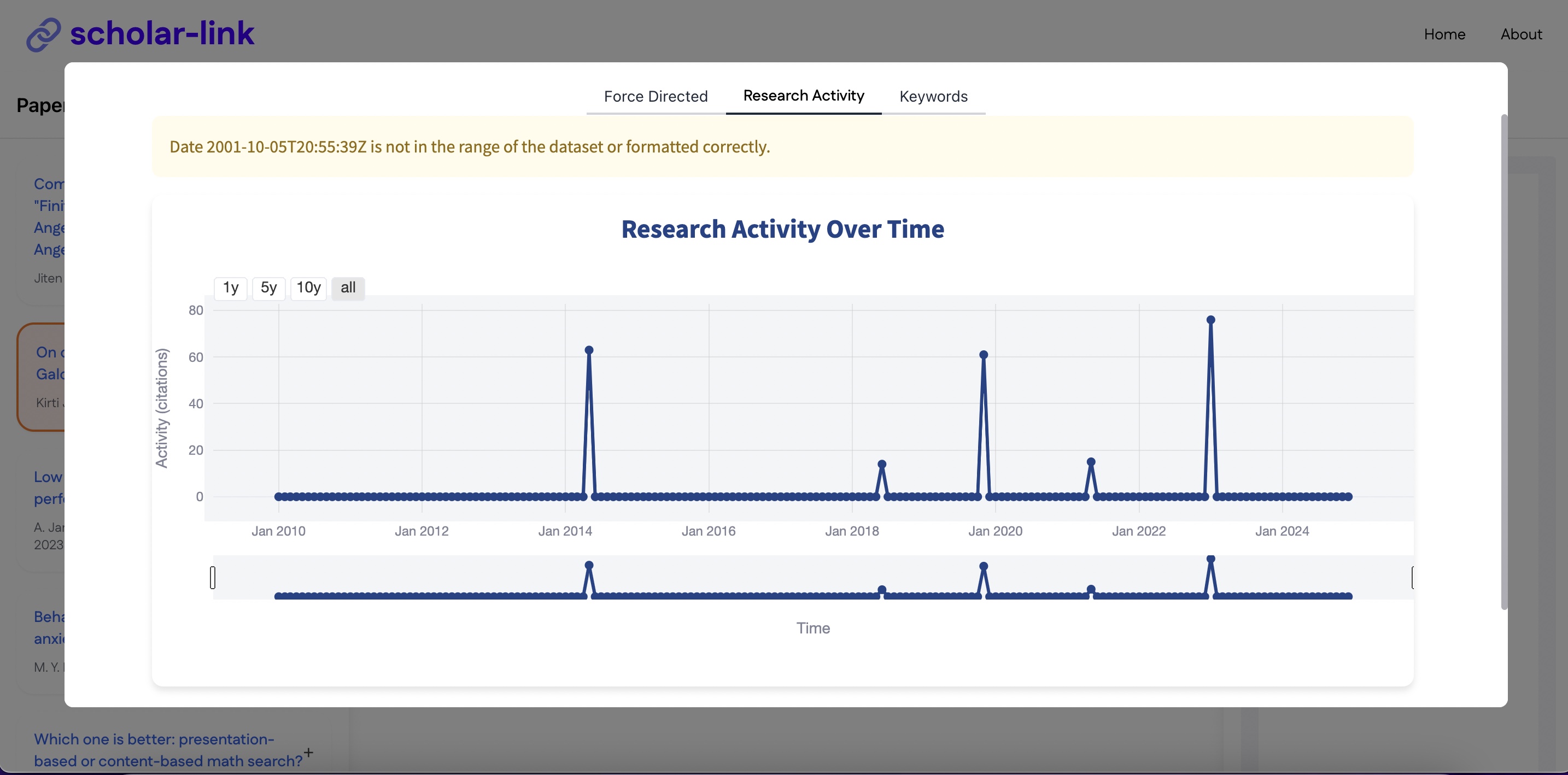This screenshot has width=1568, height=775.
Task: Click the plus icon beside math search paper
Action: pyautogui.click(x=308, y=753)
